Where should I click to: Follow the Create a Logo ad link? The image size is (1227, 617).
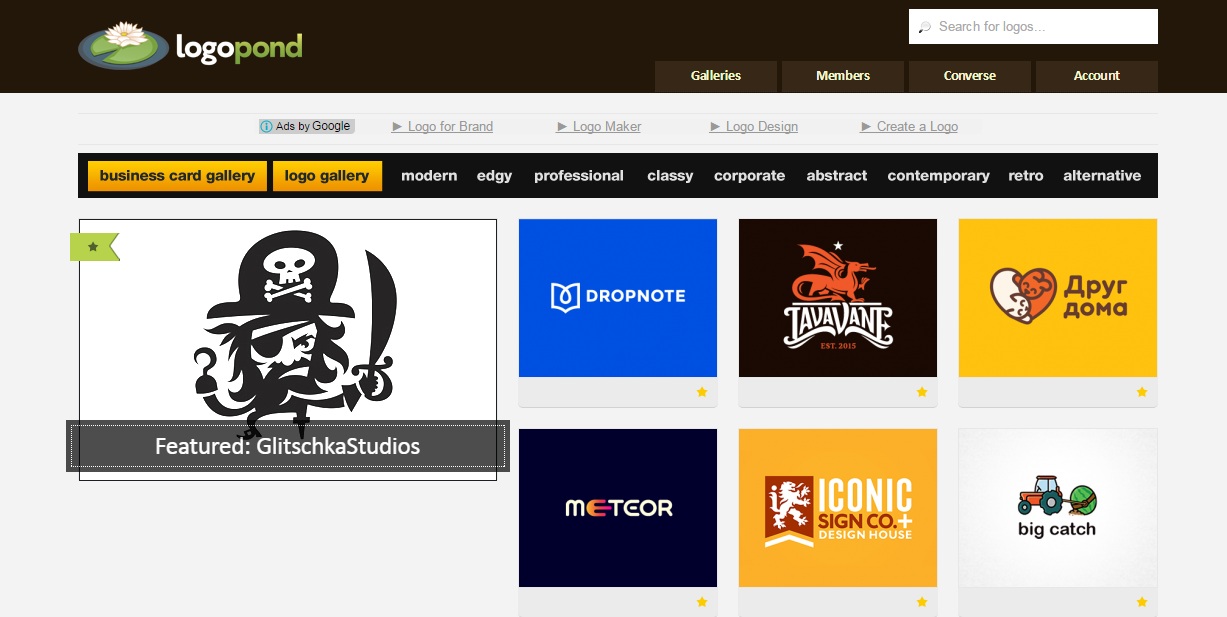(x=909, y=127)
